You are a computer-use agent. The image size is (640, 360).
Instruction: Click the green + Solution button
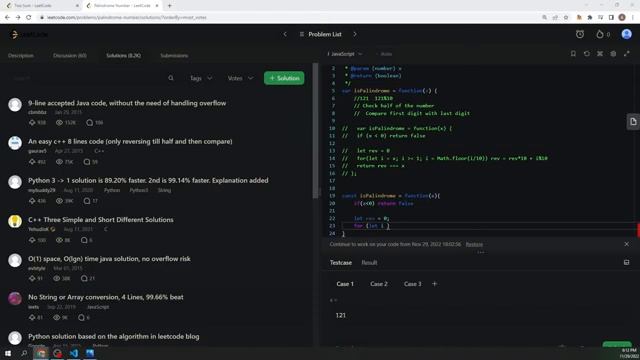[284, 78]
